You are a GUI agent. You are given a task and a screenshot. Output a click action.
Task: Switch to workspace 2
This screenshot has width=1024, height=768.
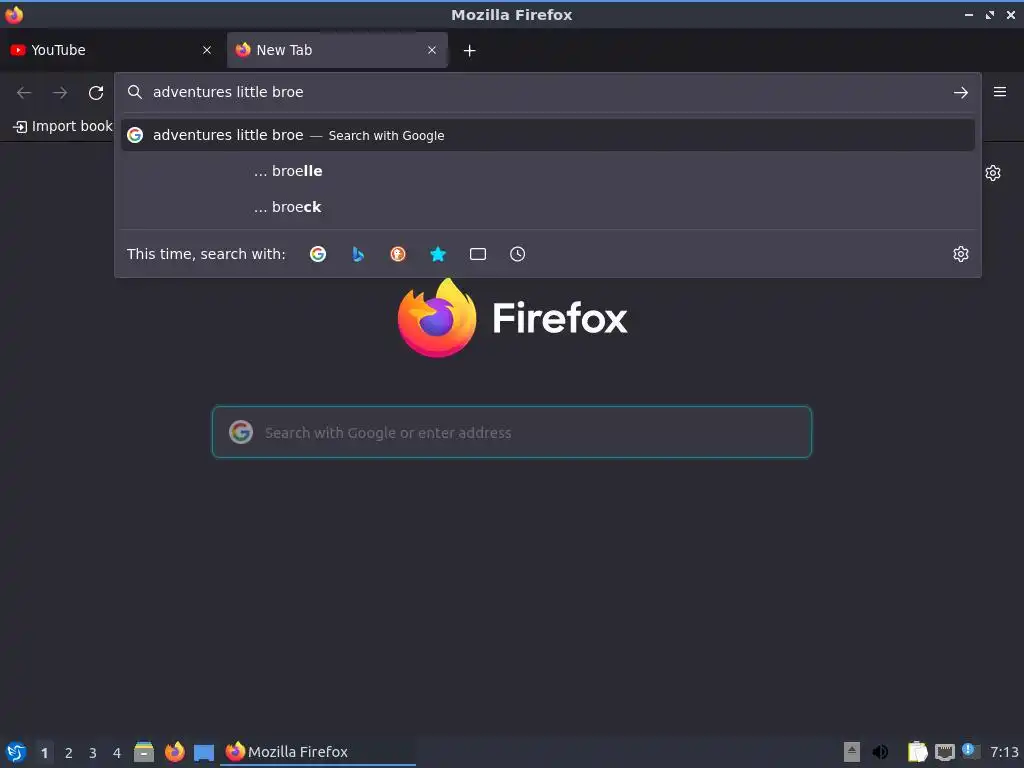(69, 753)
